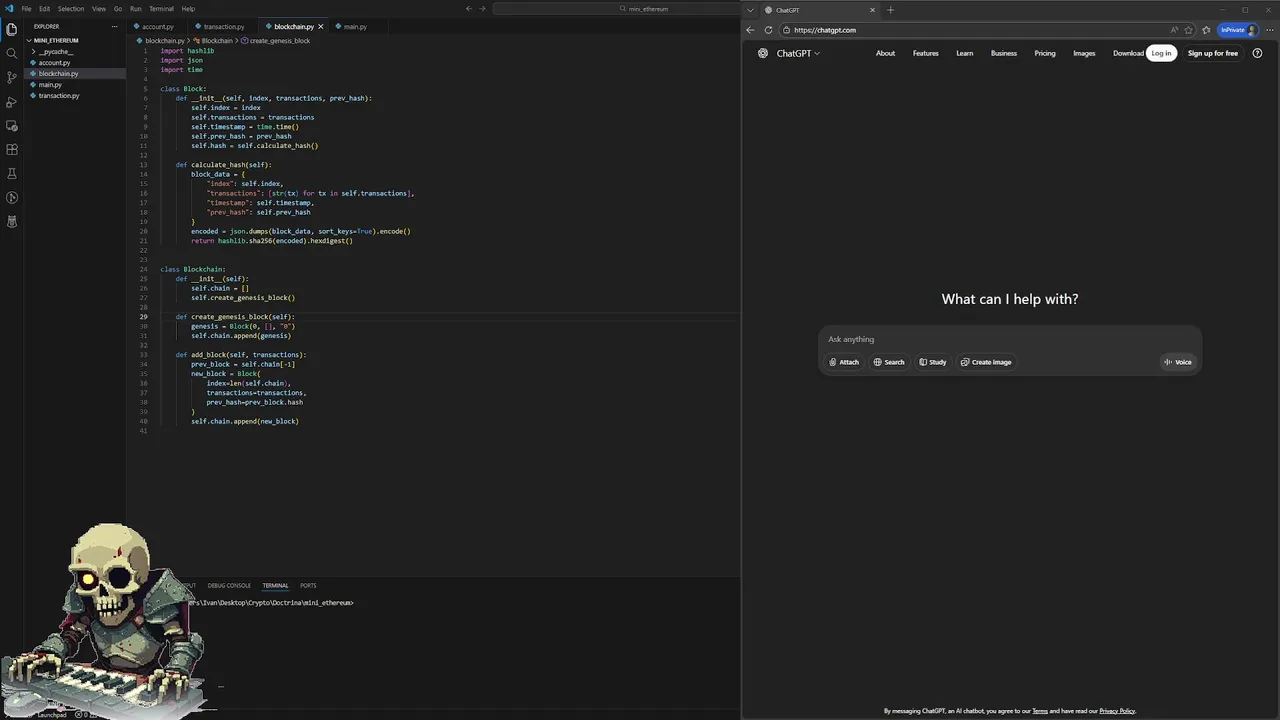Click the Ask anything prompt field
The height and width of the screenshot is (720, 1280).
(x=1010, y=339)
